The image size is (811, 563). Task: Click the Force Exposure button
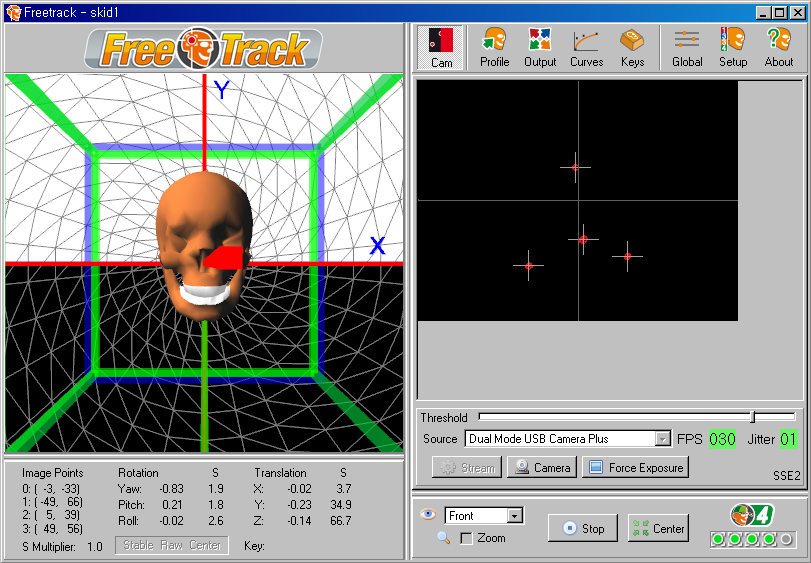[x=635, y=467]
